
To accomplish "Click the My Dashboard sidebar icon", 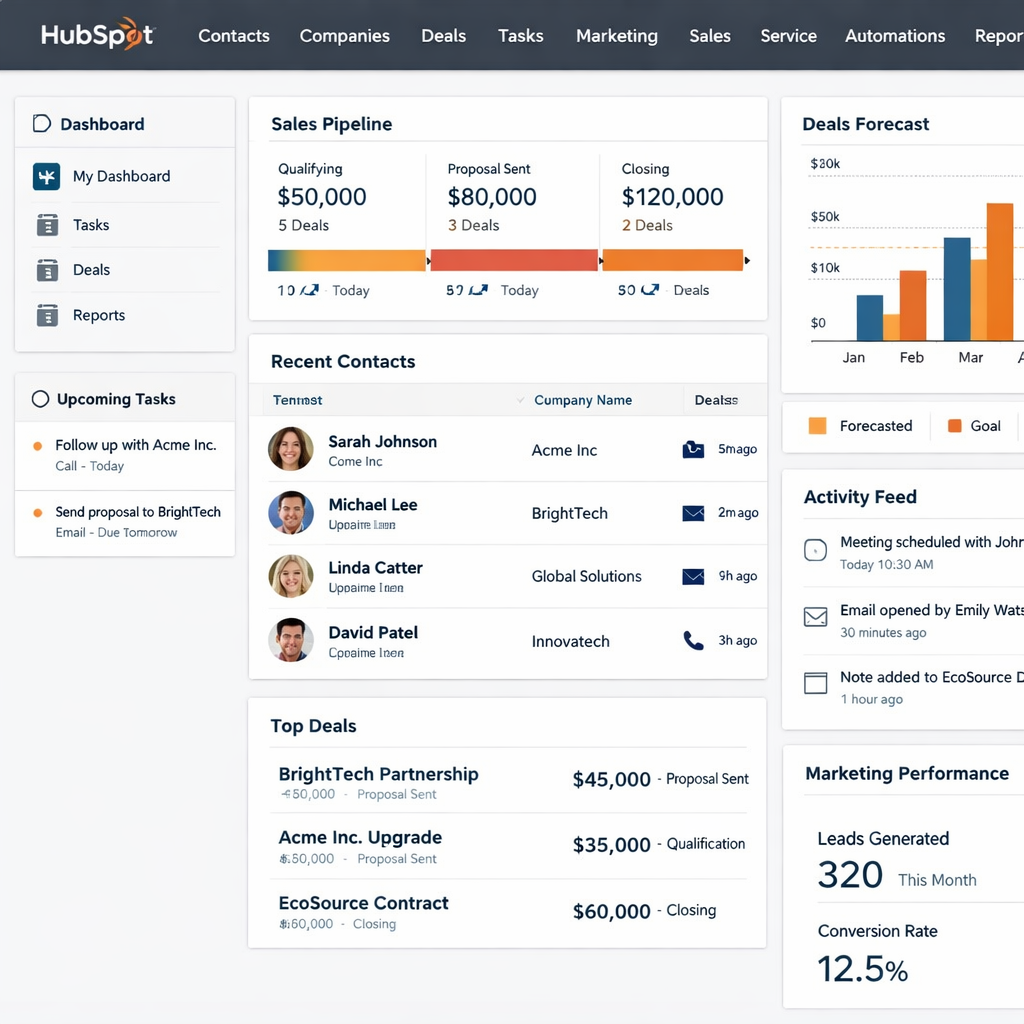I will point(46,176).
